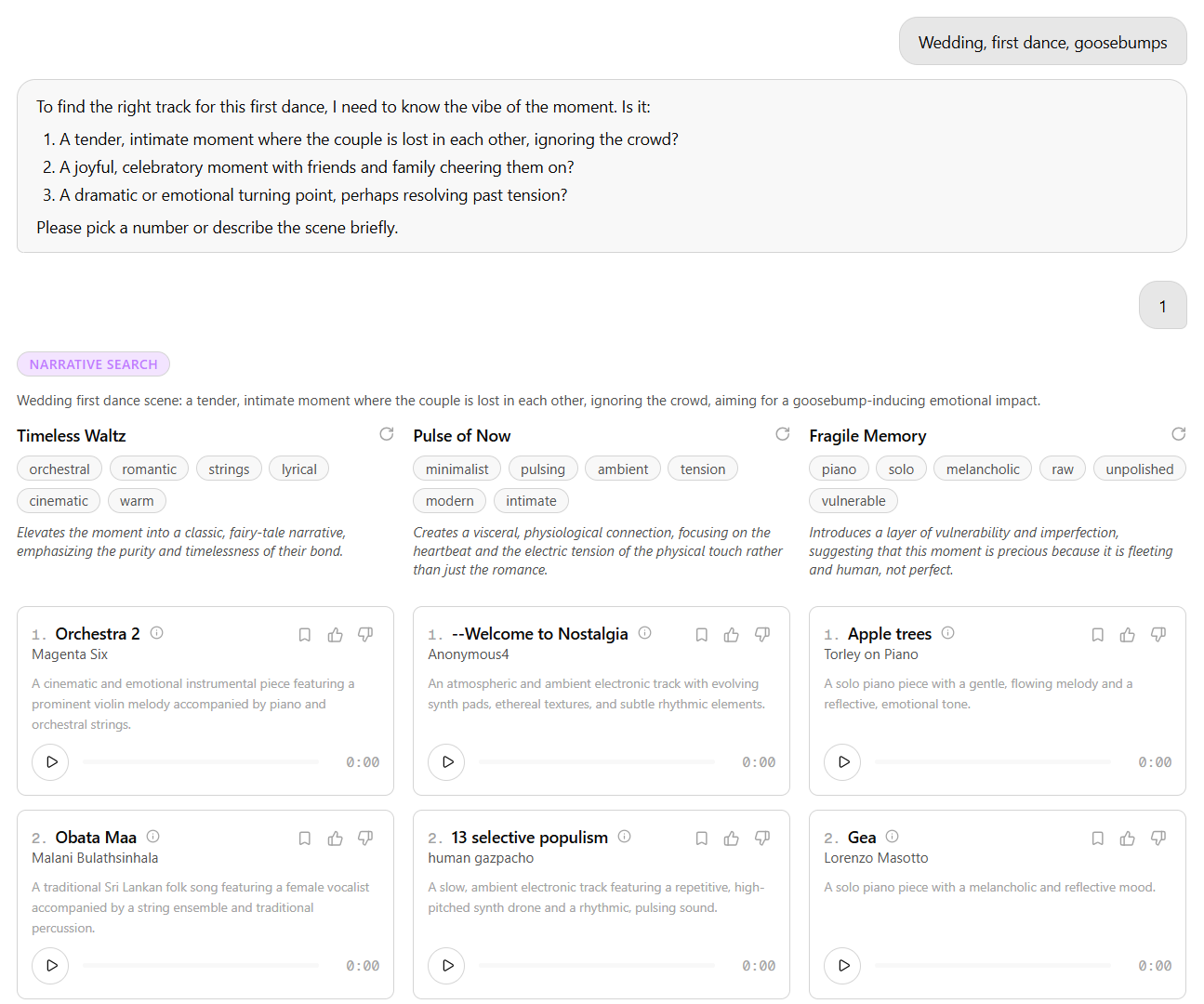Viewport: 1204px width, 1004px height.
Task: Play --Welcome to Nostalgia track
Action: 447,762
